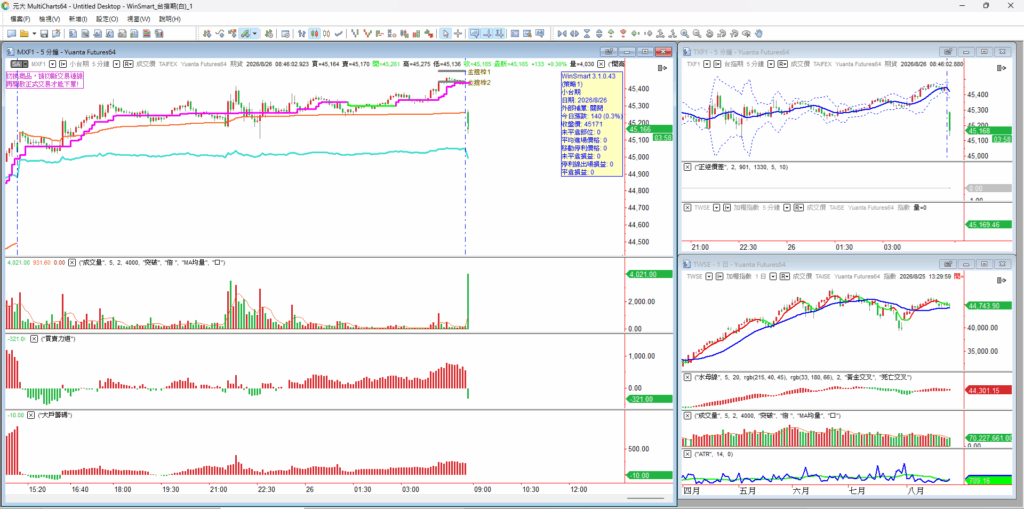This screenshot has width=1024, height=509.
Task: Open the 視窗(W) menu
Action: pos(138,19)
